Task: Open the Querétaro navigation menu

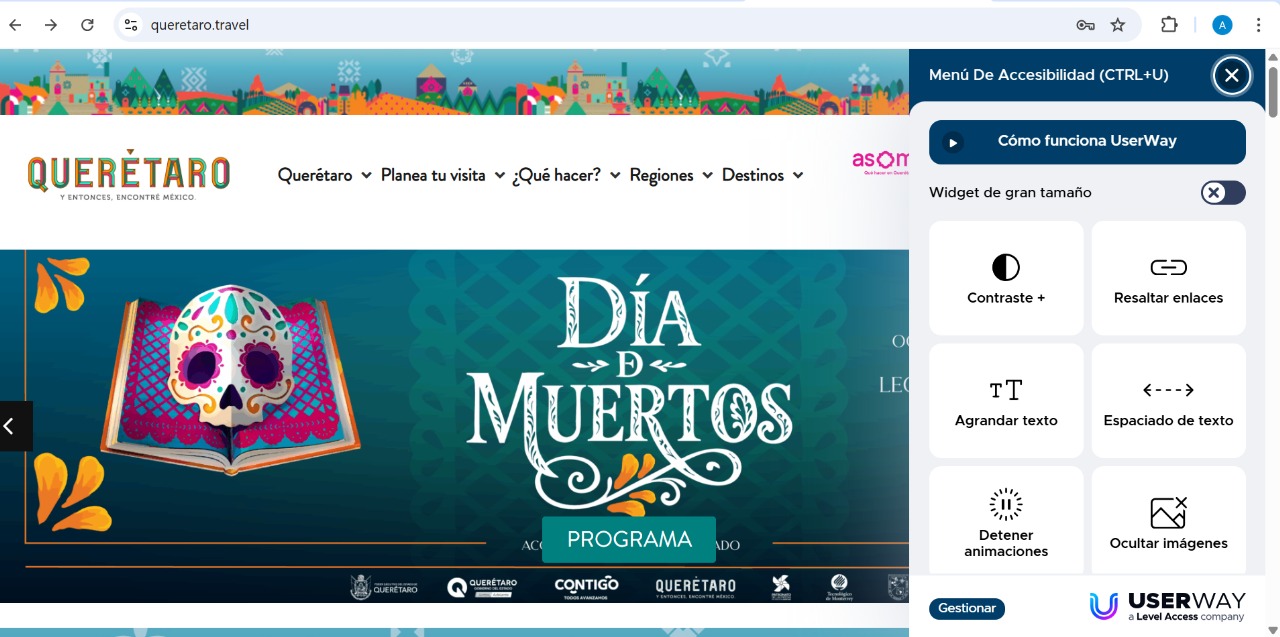Action: click(314, 175)
